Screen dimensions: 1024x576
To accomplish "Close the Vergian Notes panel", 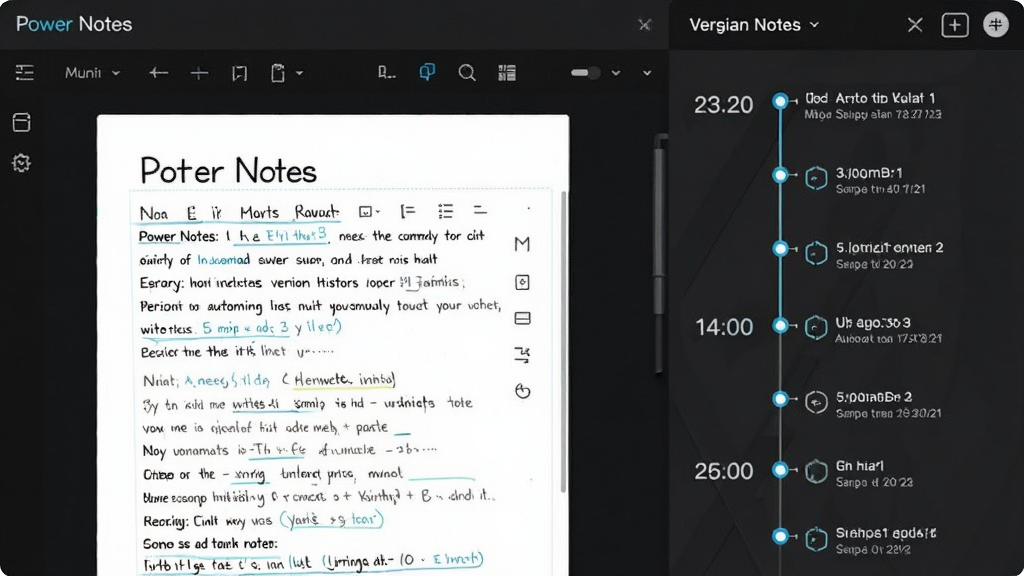I will tap(915, 25).
